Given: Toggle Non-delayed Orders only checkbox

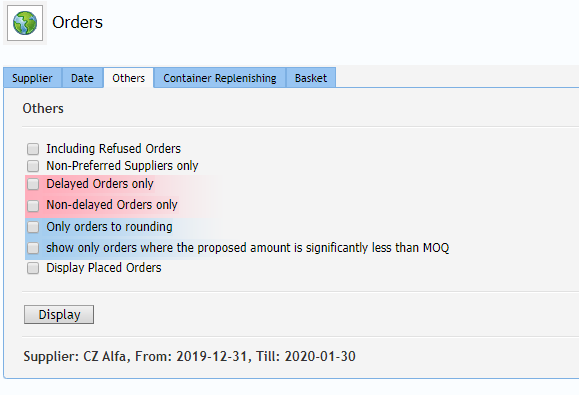Looking at the screenshot, I should [33, 205].
